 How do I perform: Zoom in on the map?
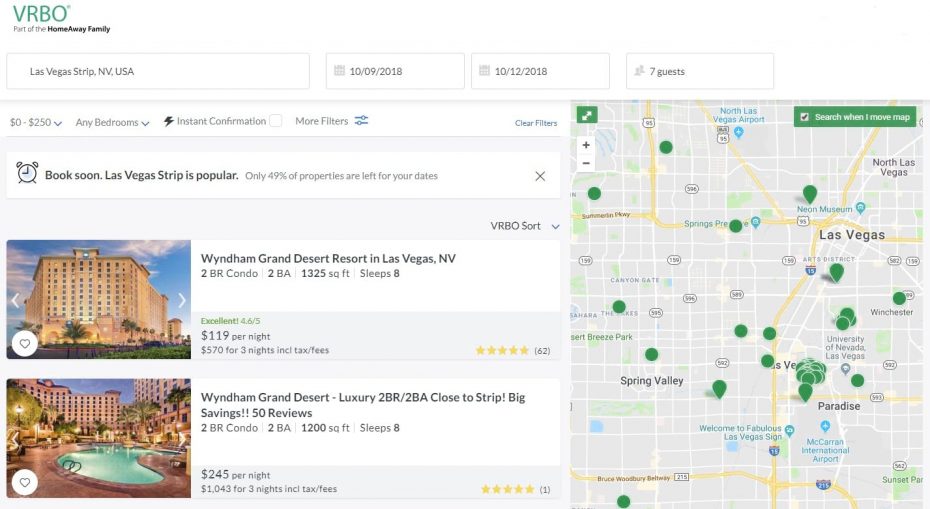(x=586, y=145)
